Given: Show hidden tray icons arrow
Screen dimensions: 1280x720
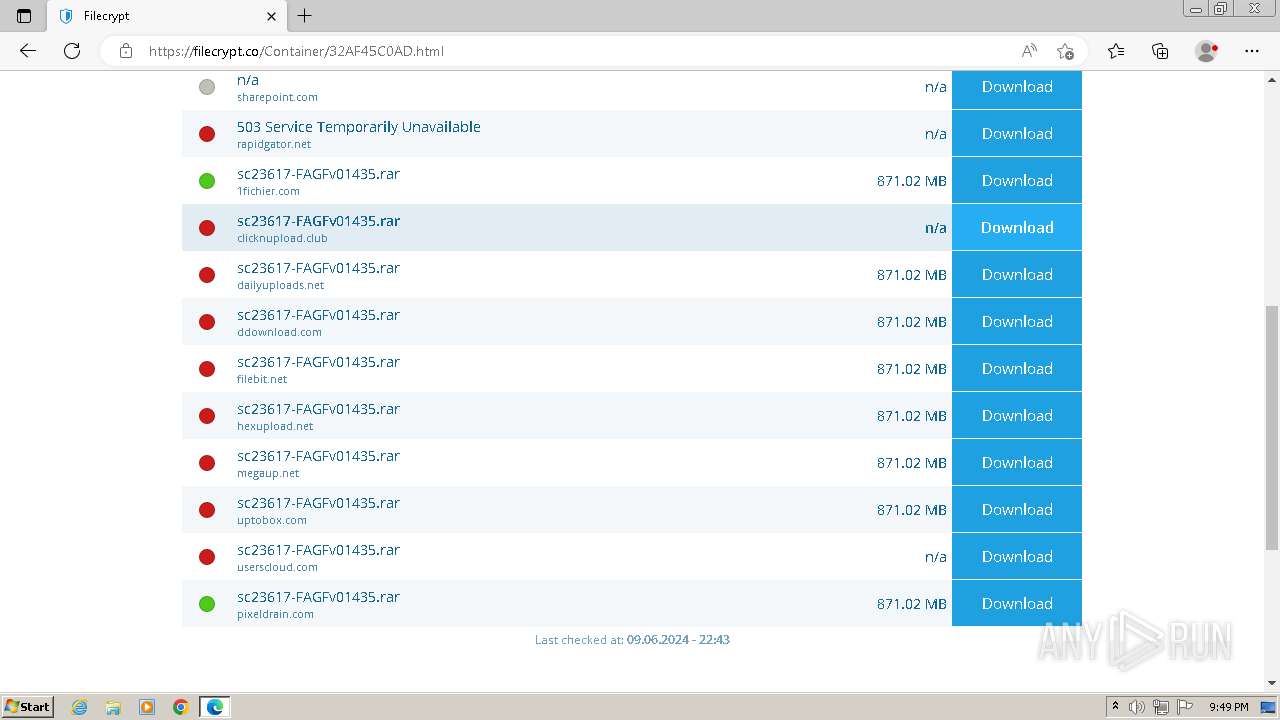Looking at the screenshot, I should [x=1115, y=707].
